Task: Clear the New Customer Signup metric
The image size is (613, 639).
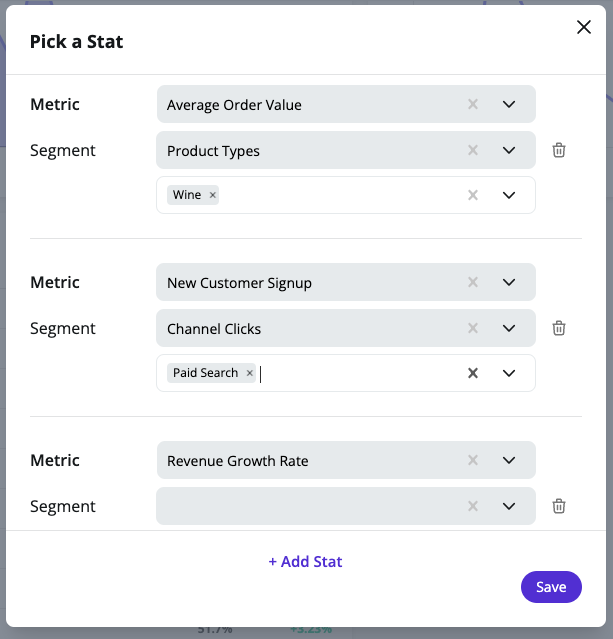Action: 473,282
